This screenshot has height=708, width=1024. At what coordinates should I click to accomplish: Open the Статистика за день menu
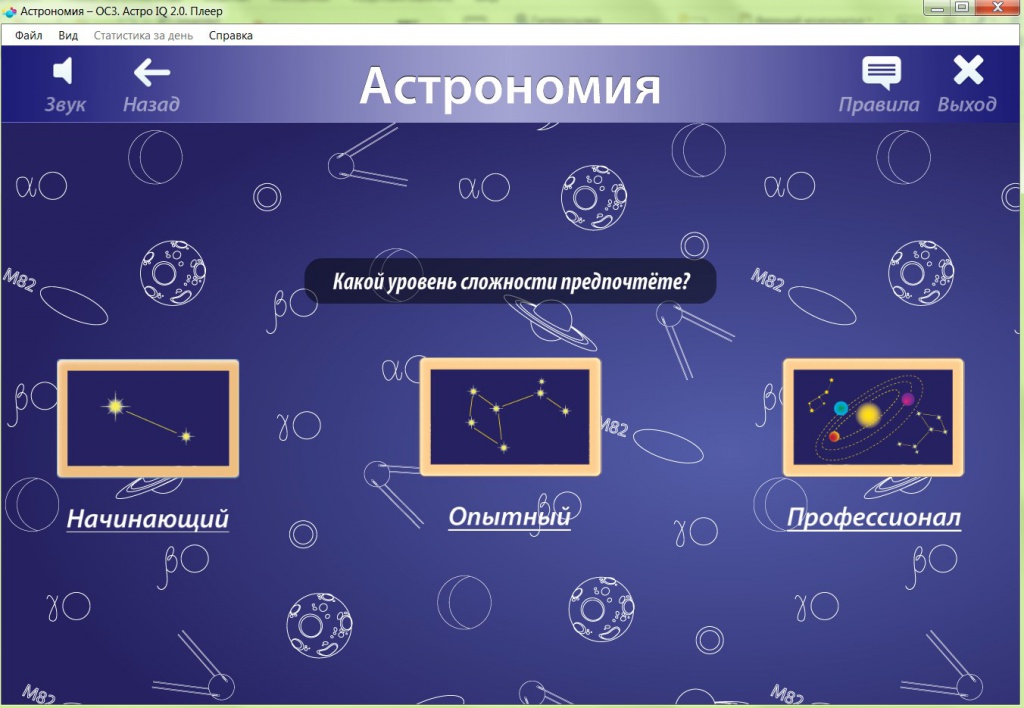click(x=143, y=35)
